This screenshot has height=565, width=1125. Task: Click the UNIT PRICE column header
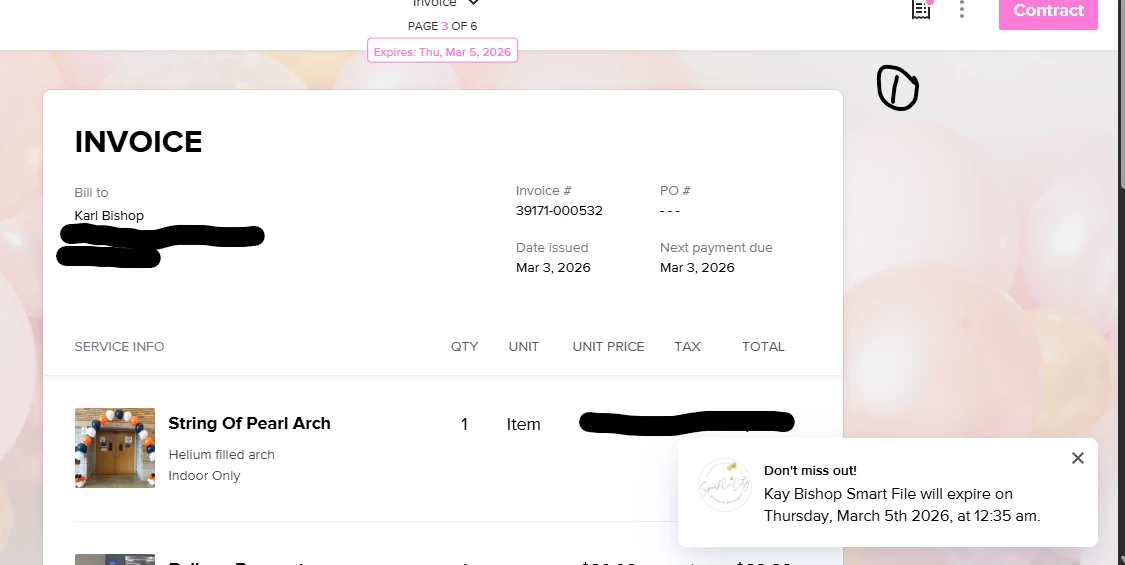tap(608, 347)
